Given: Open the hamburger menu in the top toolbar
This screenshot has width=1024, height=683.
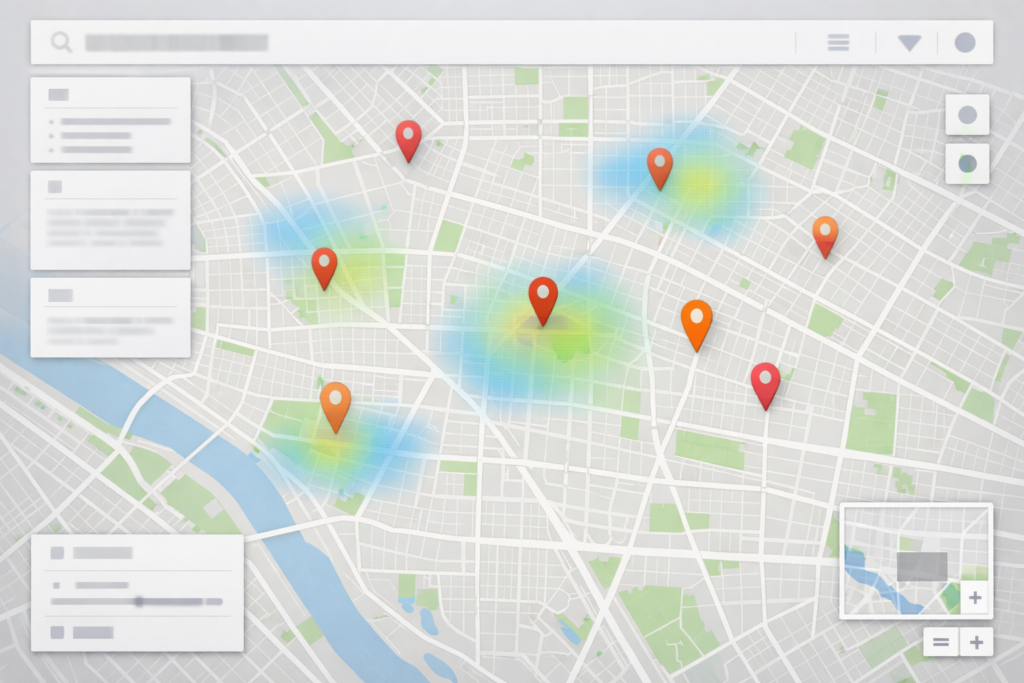Looking at the screenshot, I should point(838,42).
